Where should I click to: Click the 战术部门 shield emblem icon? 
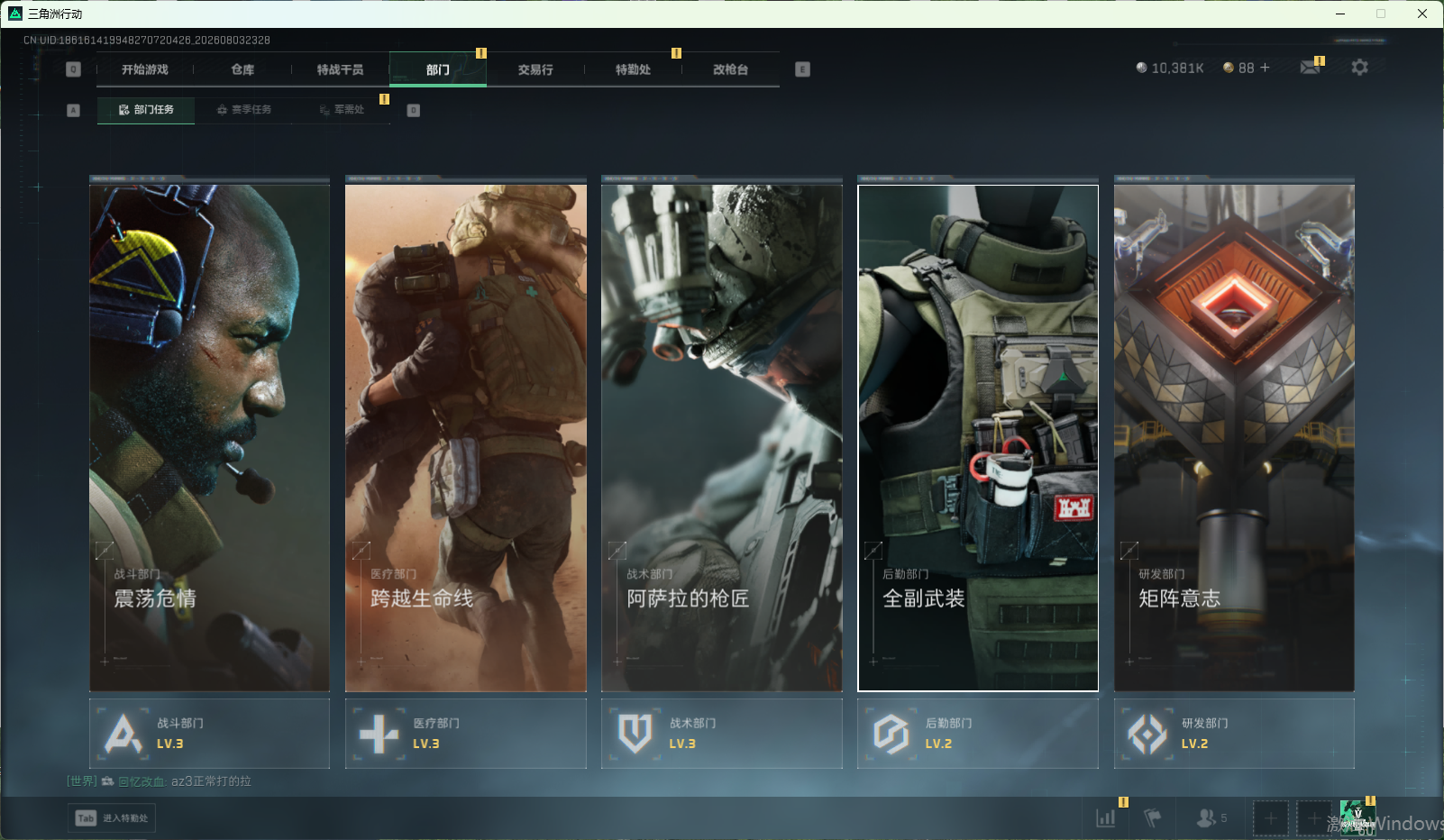coord(635,734)
